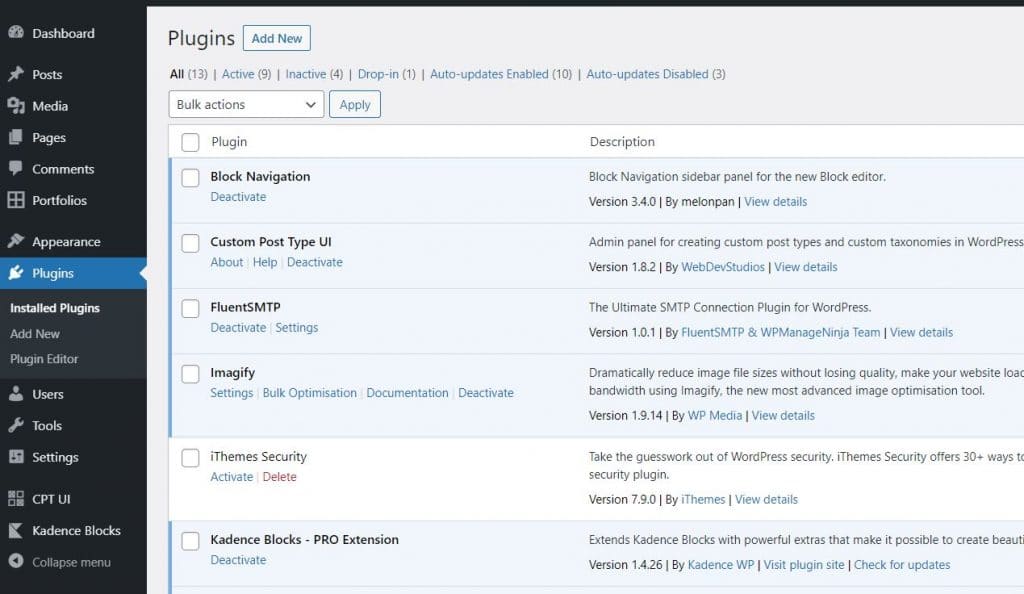Click the Kadence Blocks icon

point(16,530)
